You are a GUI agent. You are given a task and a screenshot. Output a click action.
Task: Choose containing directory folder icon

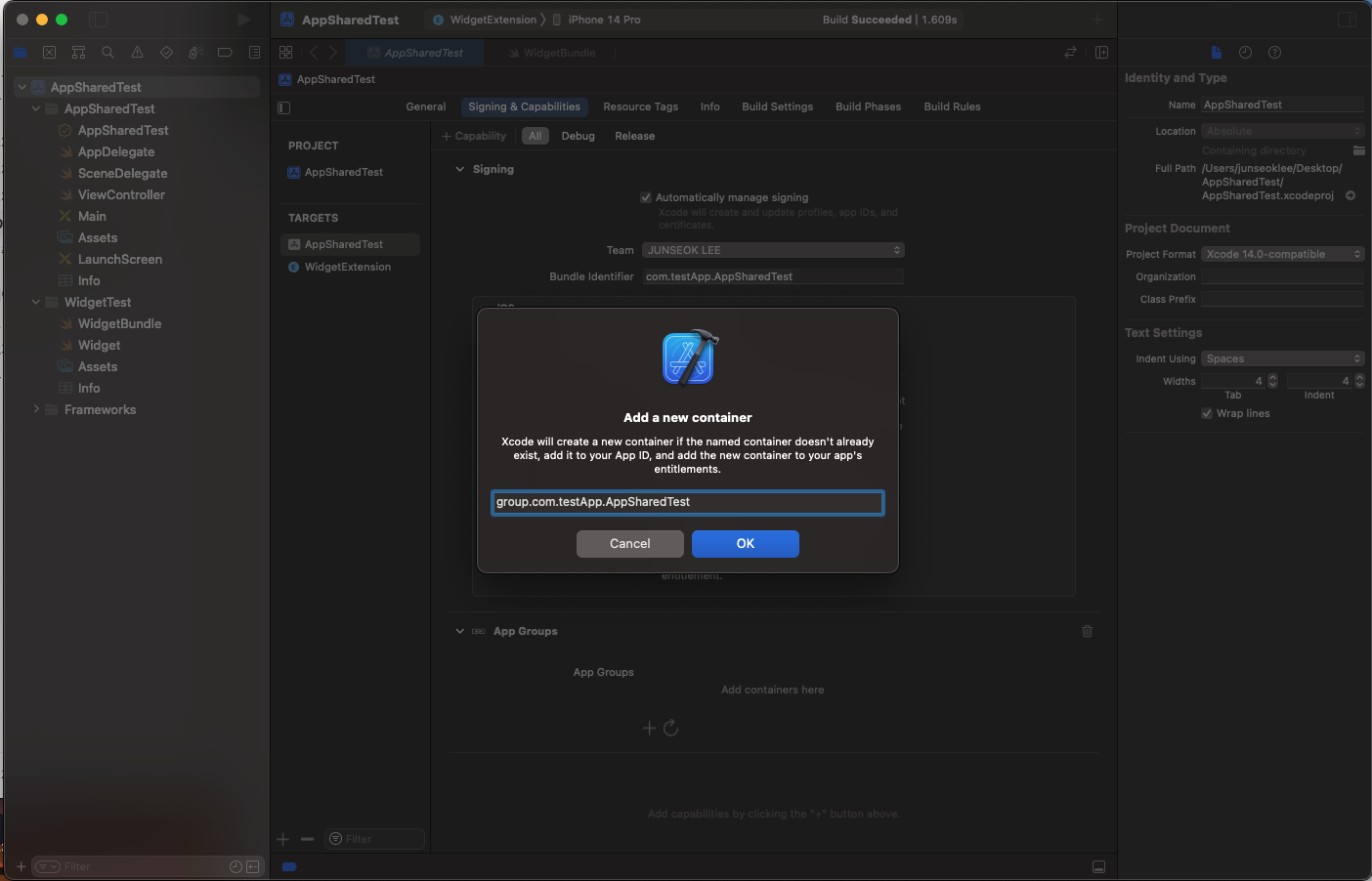(x=1358, y=150)
